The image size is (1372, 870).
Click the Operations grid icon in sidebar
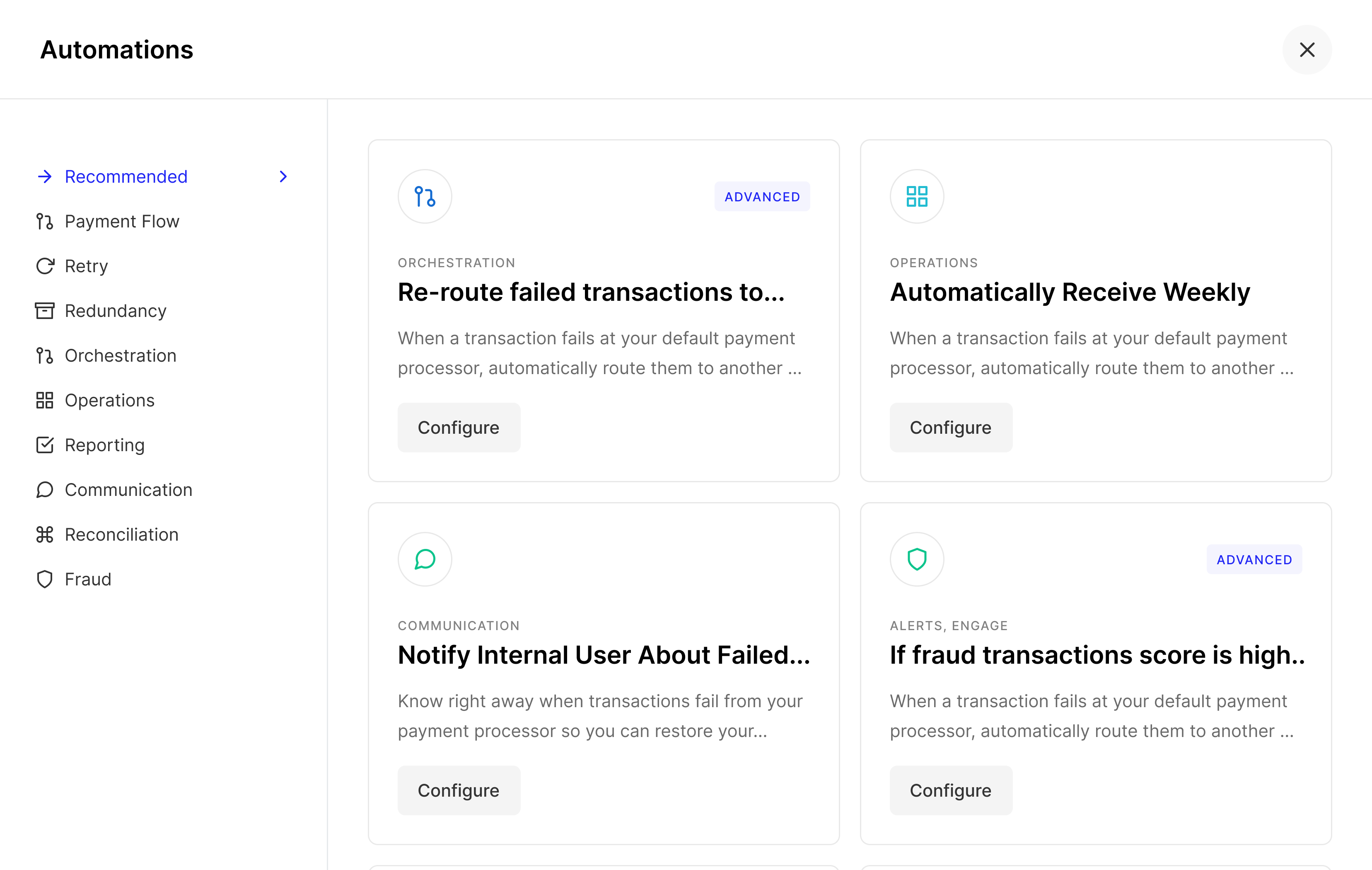click(44, 401)
